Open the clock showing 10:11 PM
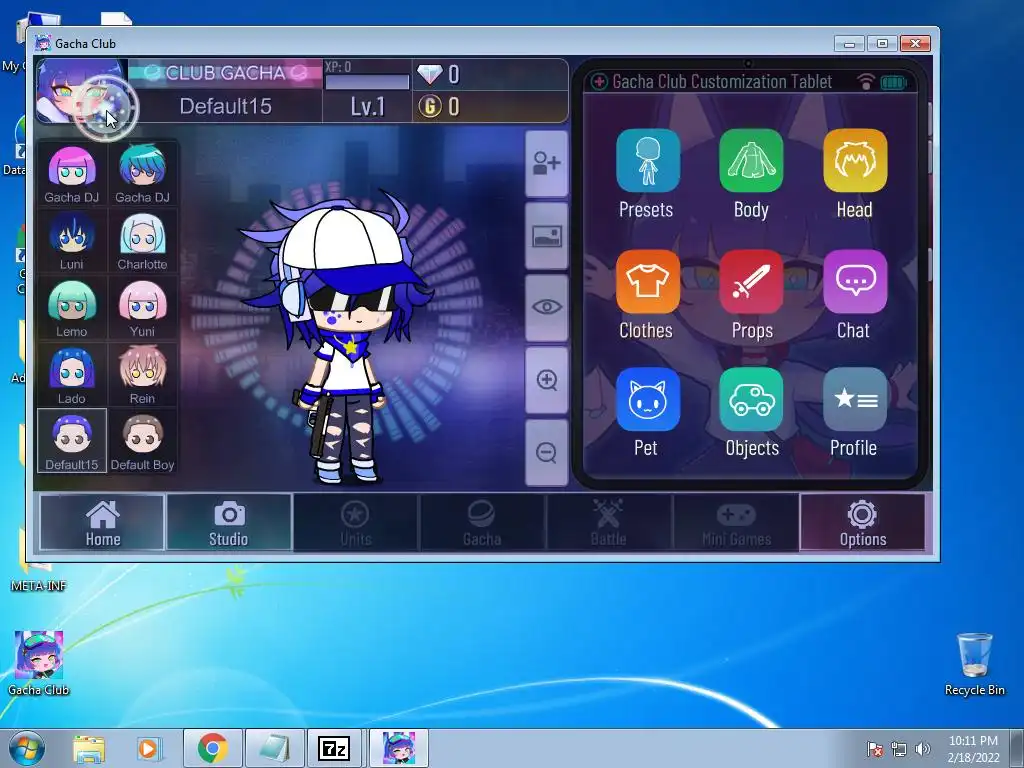 coord(973,749)
